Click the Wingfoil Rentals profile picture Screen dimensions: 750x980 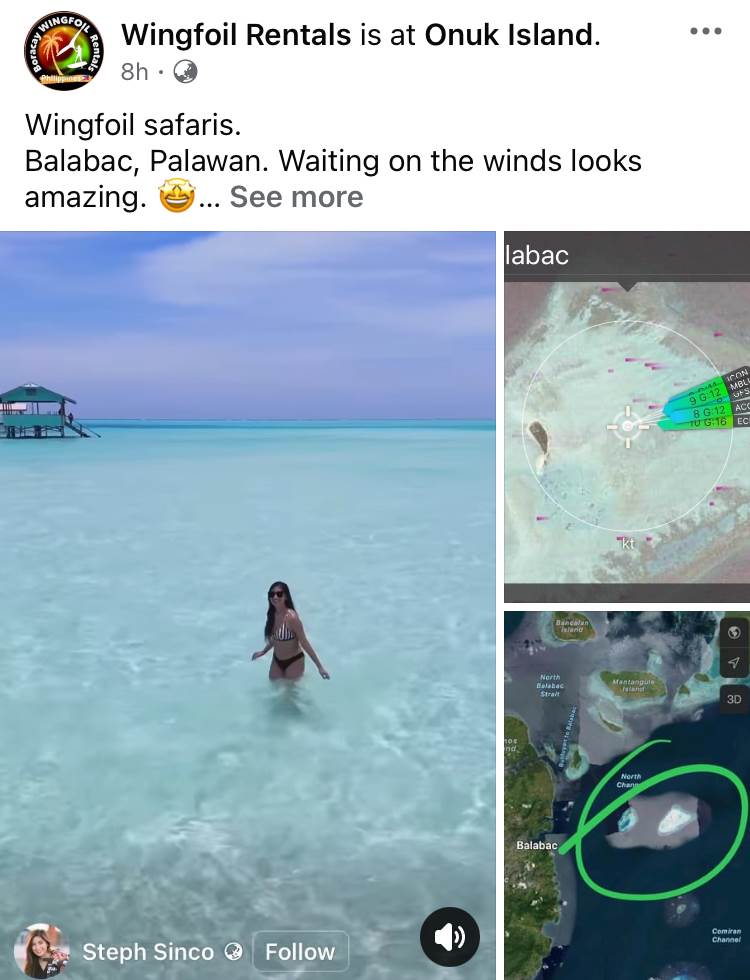click(x=64, y=51)
